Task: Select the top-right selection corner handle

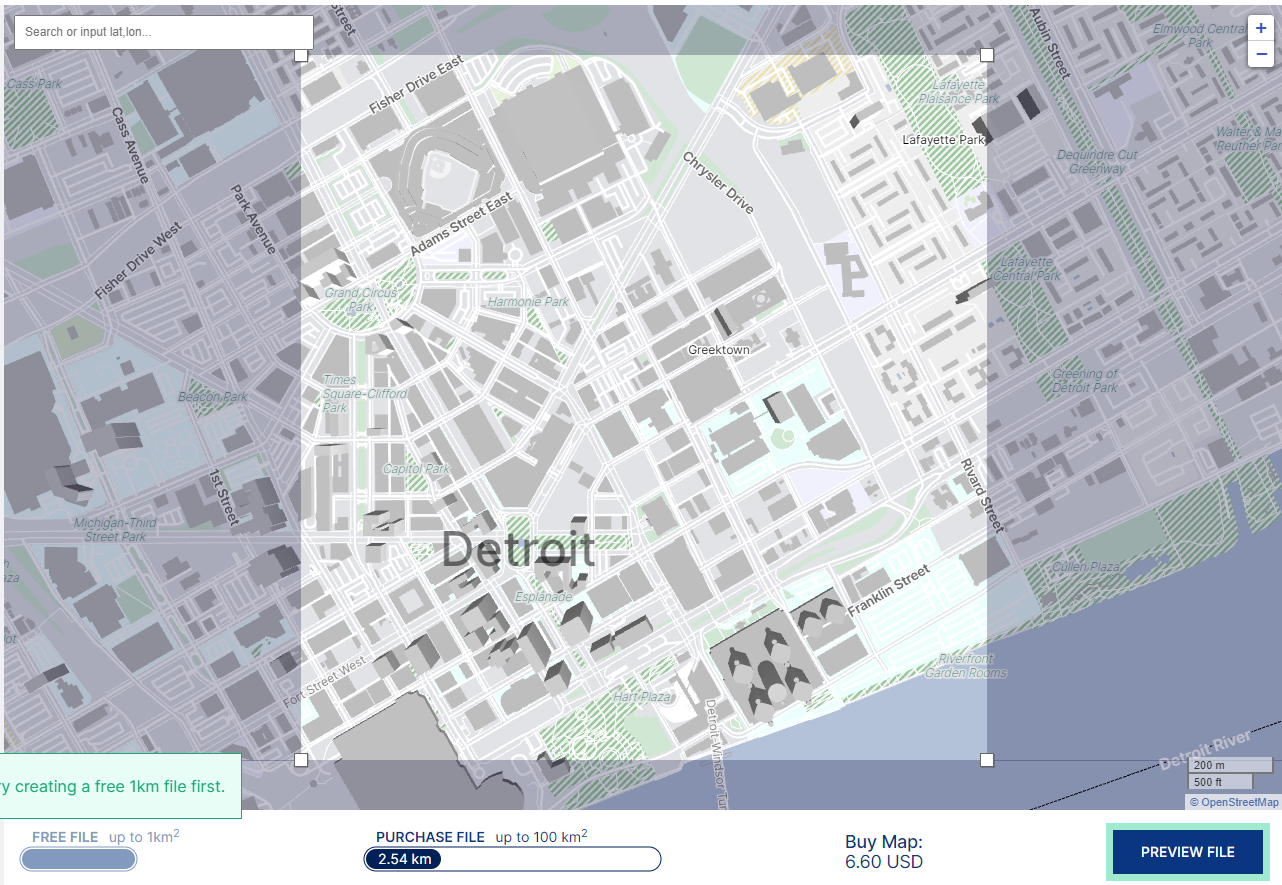Action: [987, 56]
